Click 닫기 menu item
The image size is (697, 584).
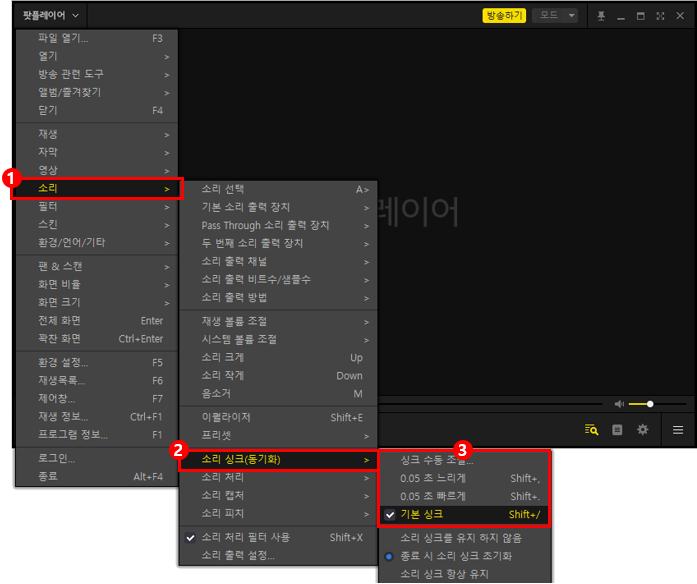point(97,110)
